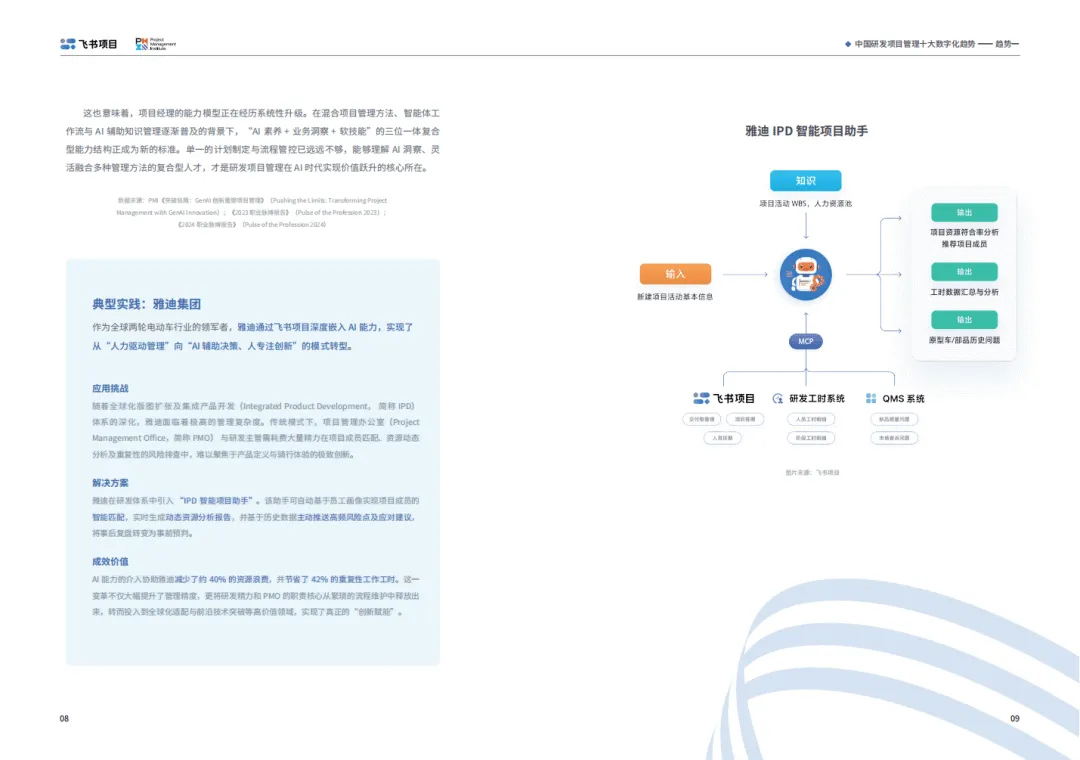
Task: Click the text 推荐项目成员
Action: [964, 244]
